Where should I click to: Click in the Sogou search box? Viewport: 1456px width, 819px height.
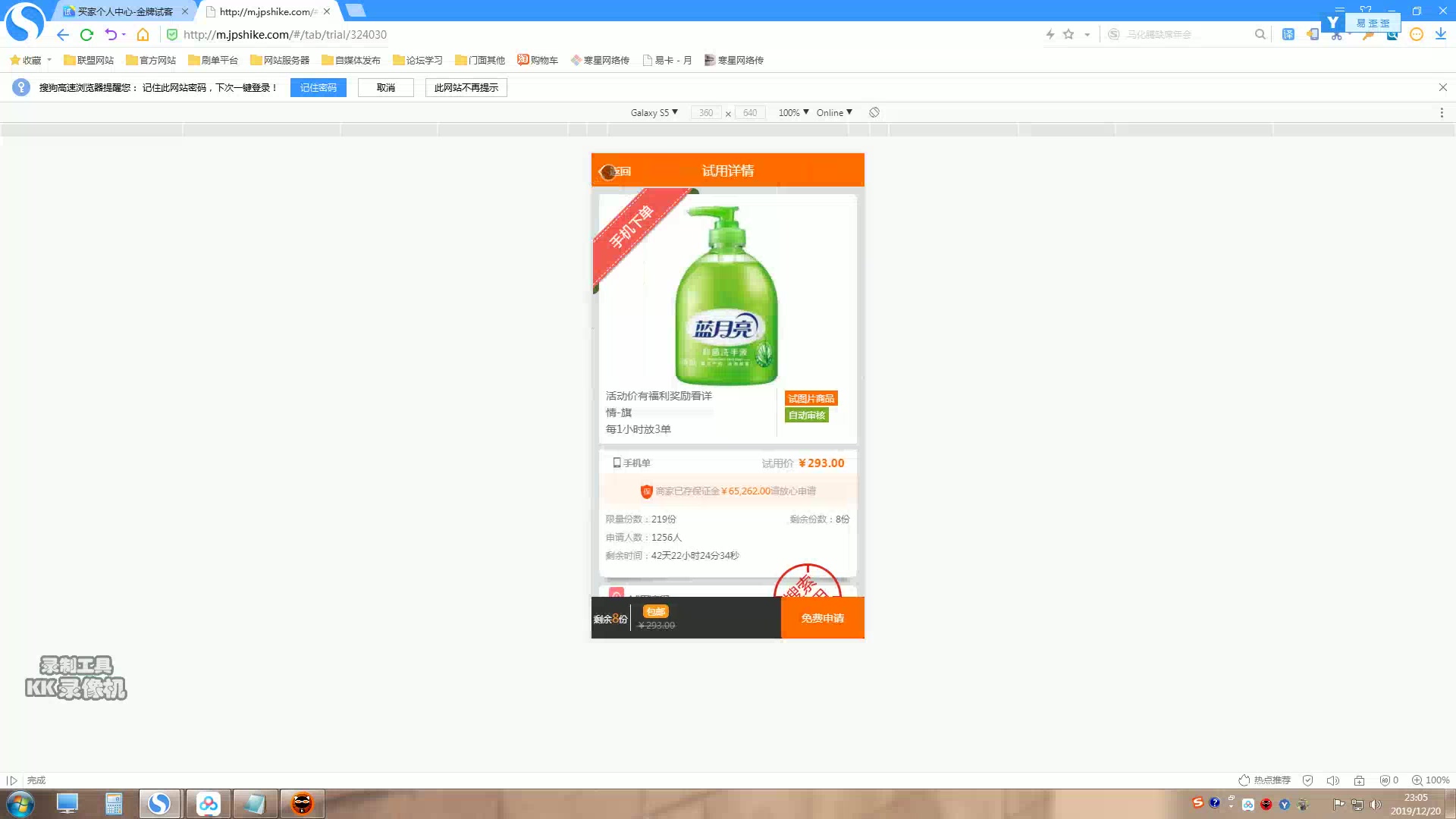coord(1187,34)
